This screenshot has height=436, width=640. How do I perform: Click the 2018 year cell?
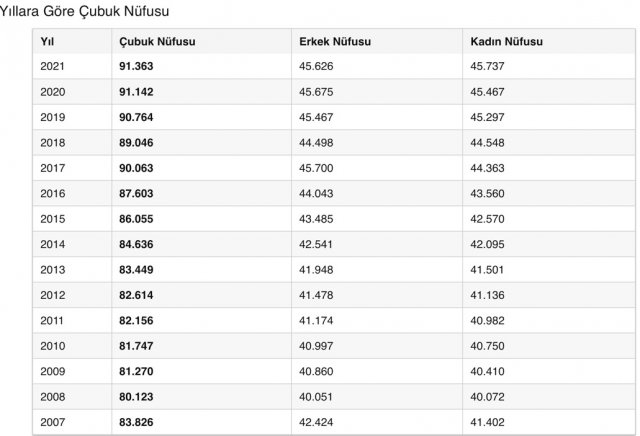(53, 142)
